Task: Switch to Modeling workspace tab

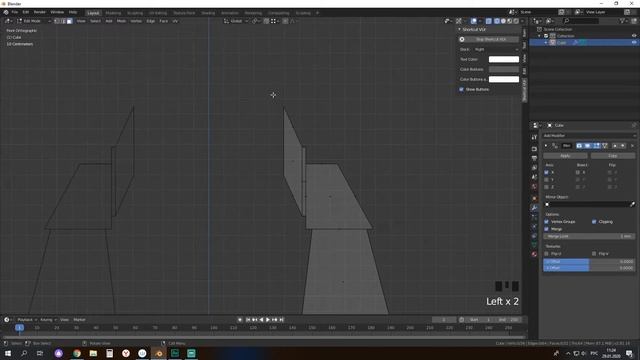Action: pos(113,13)
